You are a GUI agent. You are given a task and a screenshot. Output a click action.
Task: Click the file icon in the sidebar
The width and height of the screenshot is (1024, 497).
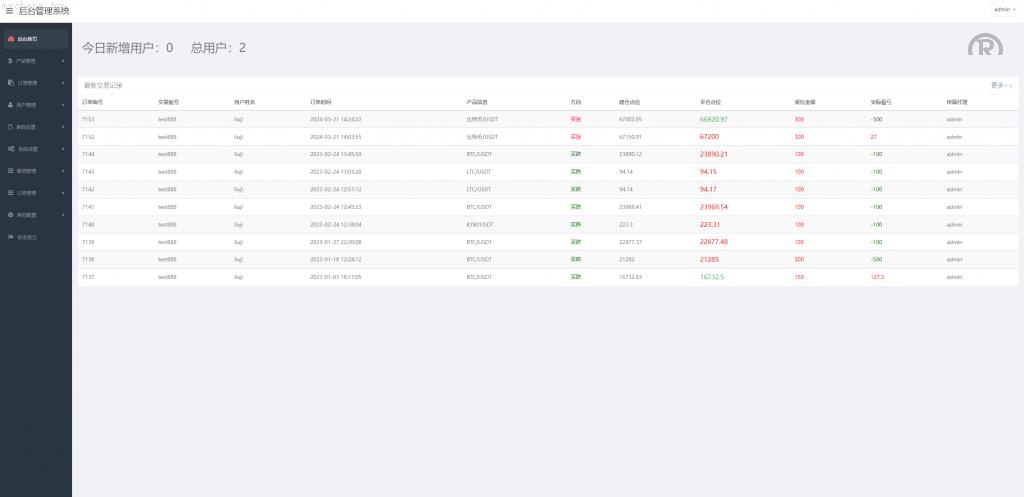[10, 127]
